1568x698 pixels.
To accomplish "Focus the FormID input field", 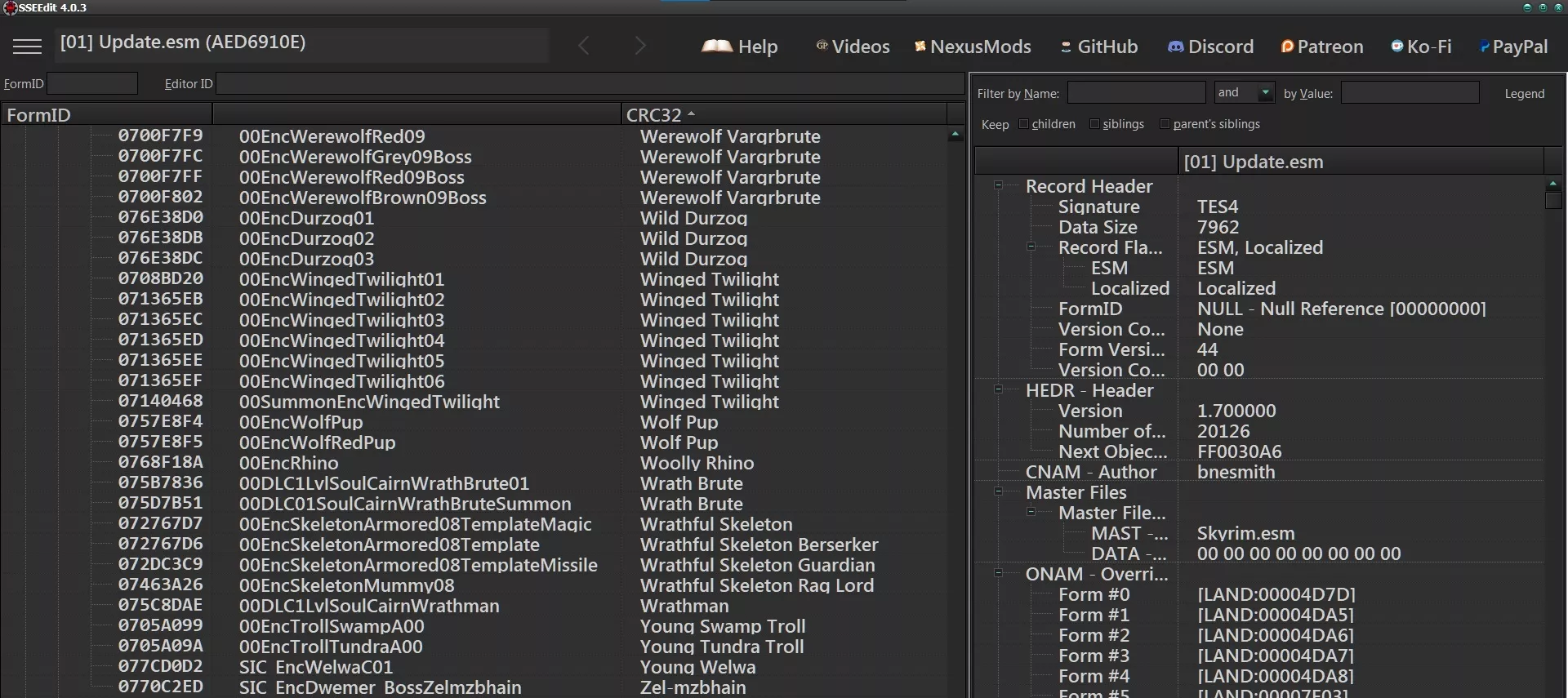I will 92,83.
